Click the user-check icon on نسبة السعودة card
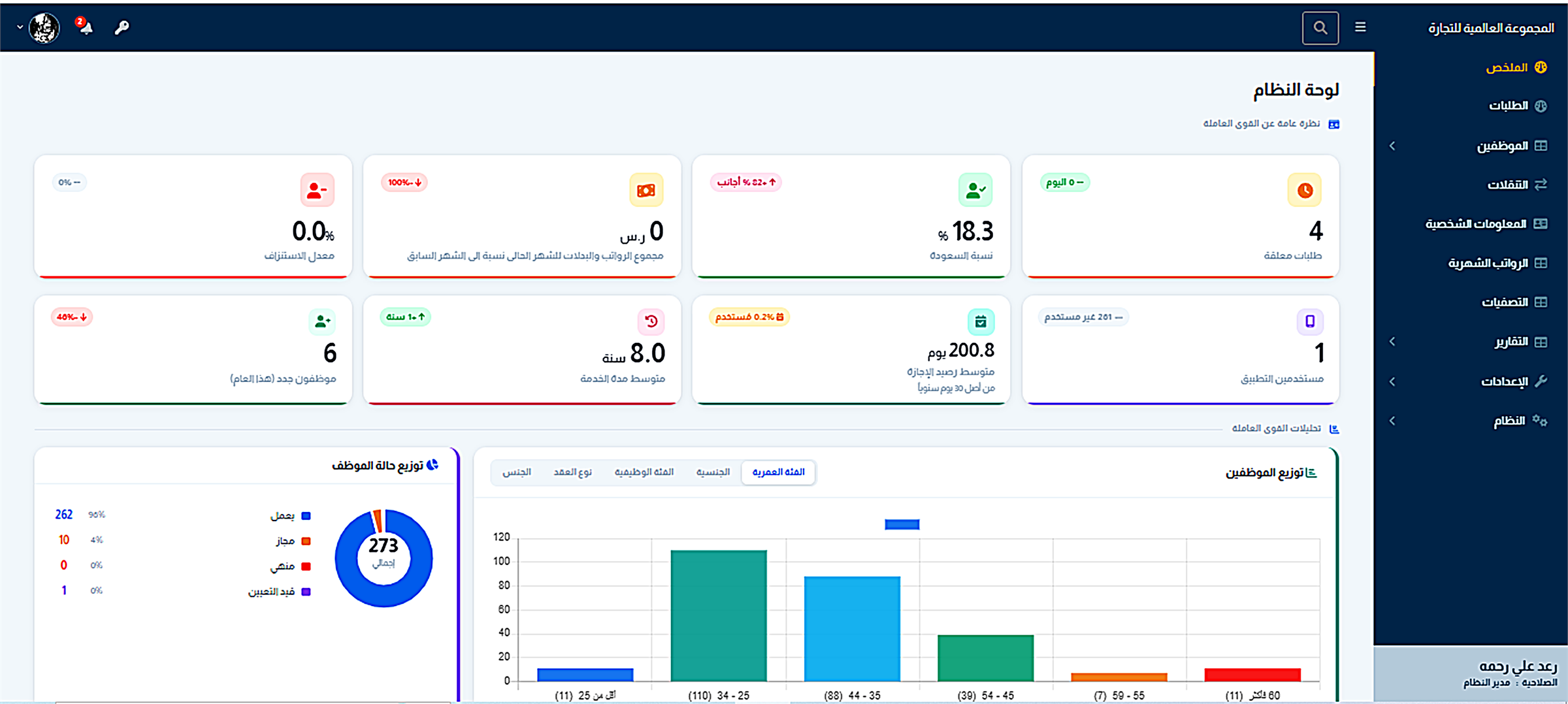 (975, 190)
